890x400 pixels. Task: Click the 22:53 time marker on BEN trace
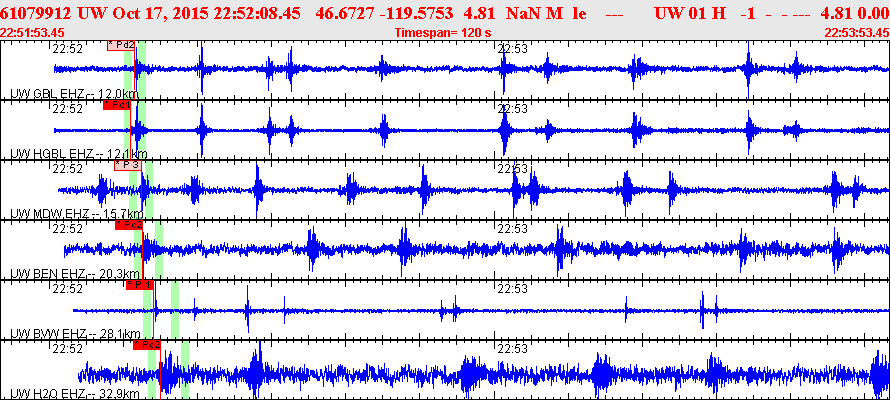pyautogui.click(x=513, y=229)
